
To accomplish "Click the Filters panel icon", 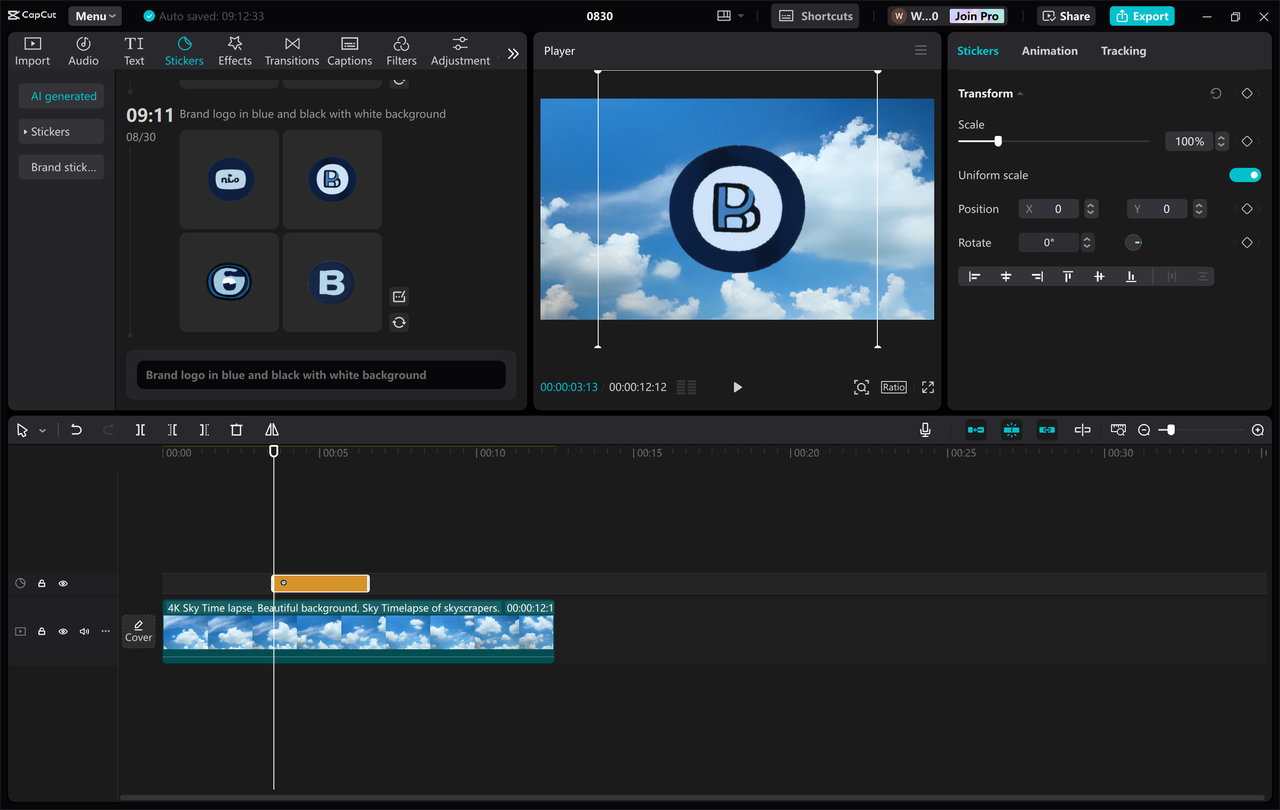I will [400, 50].
